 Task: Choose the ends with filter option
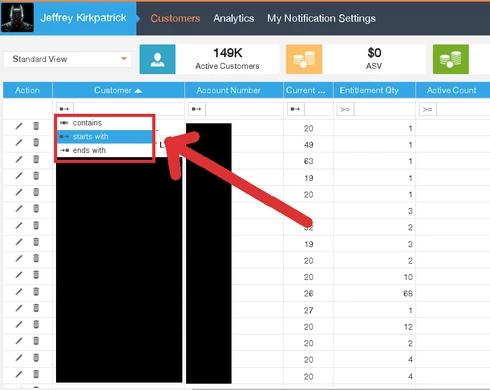104,150
